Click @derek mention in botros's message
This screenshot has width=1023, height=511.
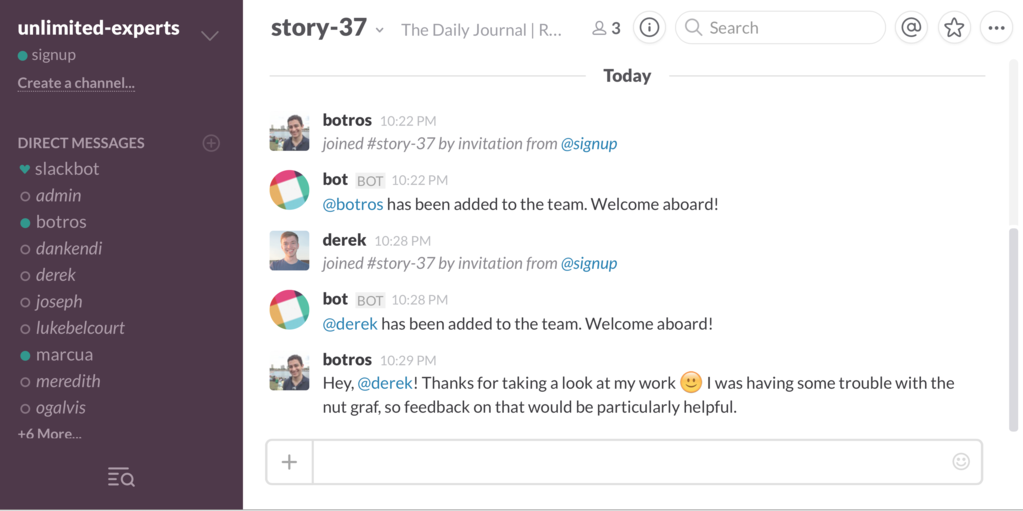point(385,383)
